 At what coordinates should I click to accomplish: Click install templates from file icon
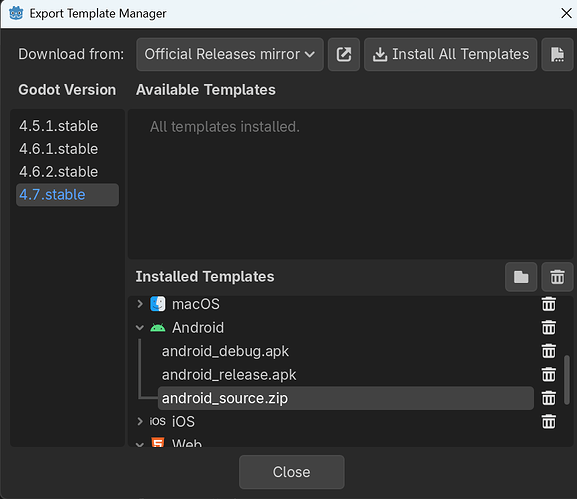click(557, 54)
